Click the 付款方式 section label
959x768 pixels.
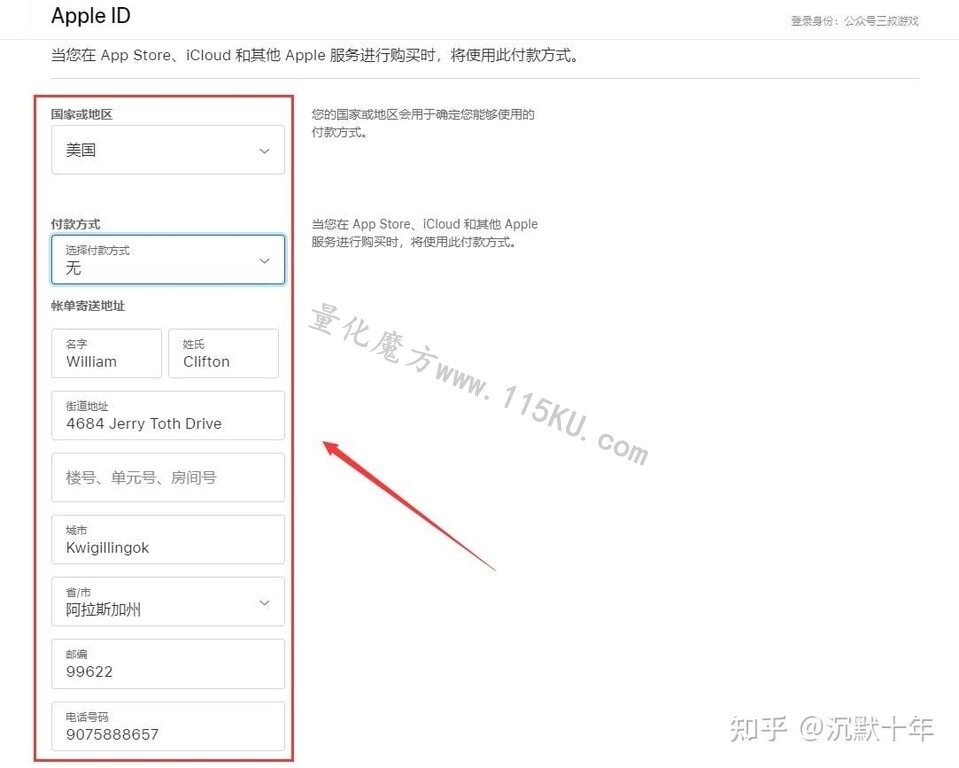(76, 224)
